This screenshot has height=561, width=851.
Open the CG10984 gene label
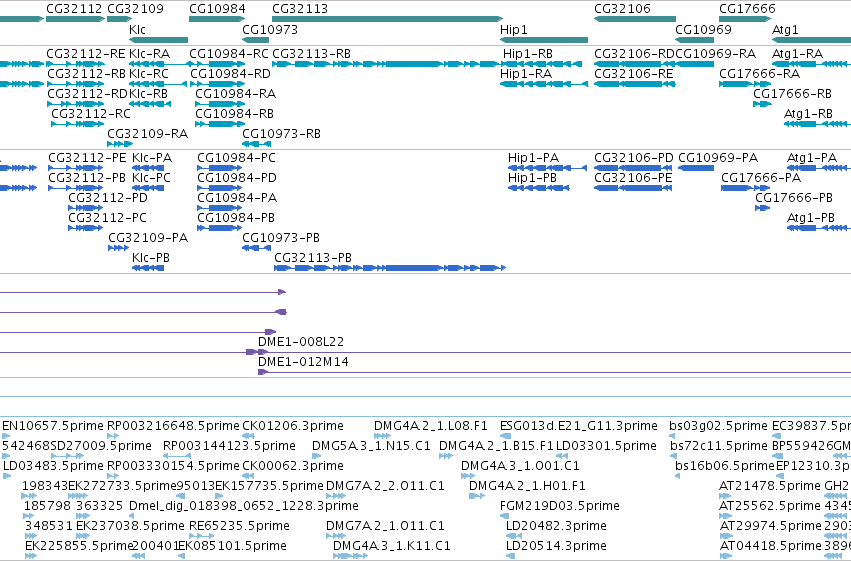coord(217,9)
